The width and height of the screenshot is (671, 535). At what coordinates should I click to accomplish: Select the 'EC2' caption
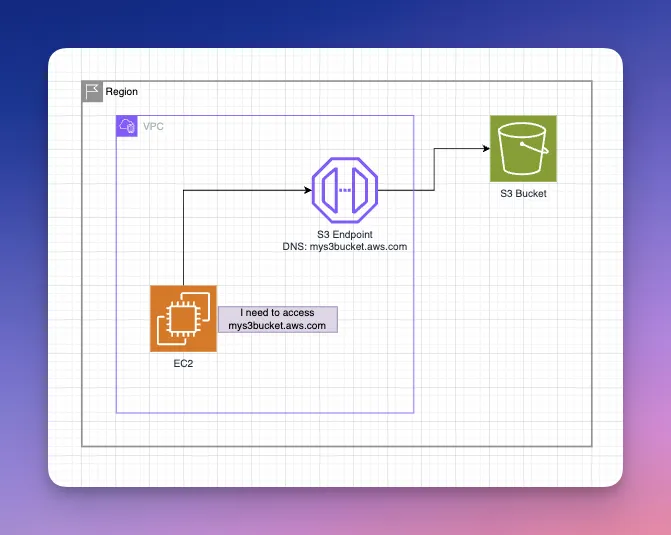(183, 363)
